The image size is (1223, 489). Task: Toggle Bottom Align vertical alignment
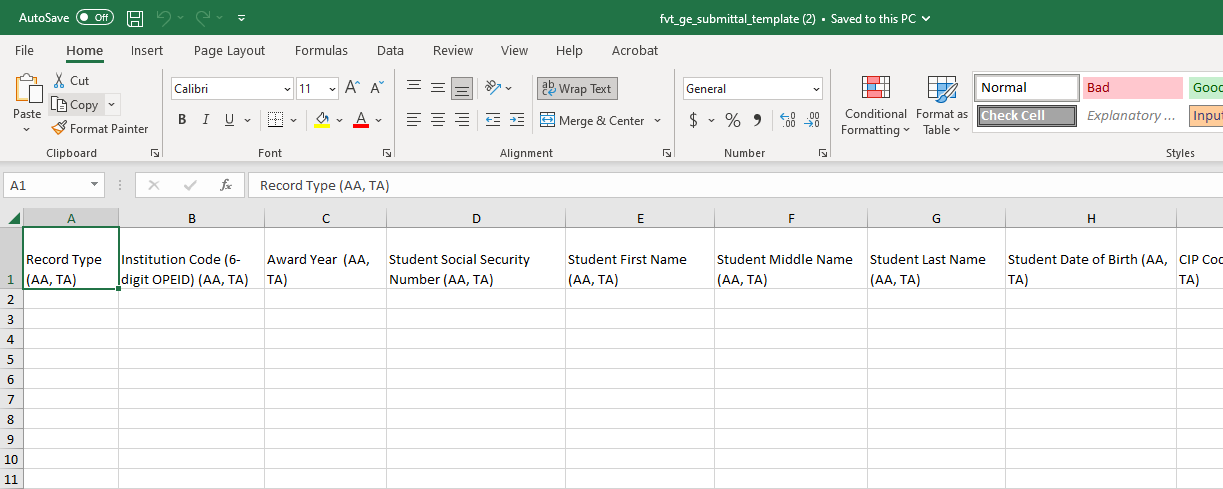(461, 88)
